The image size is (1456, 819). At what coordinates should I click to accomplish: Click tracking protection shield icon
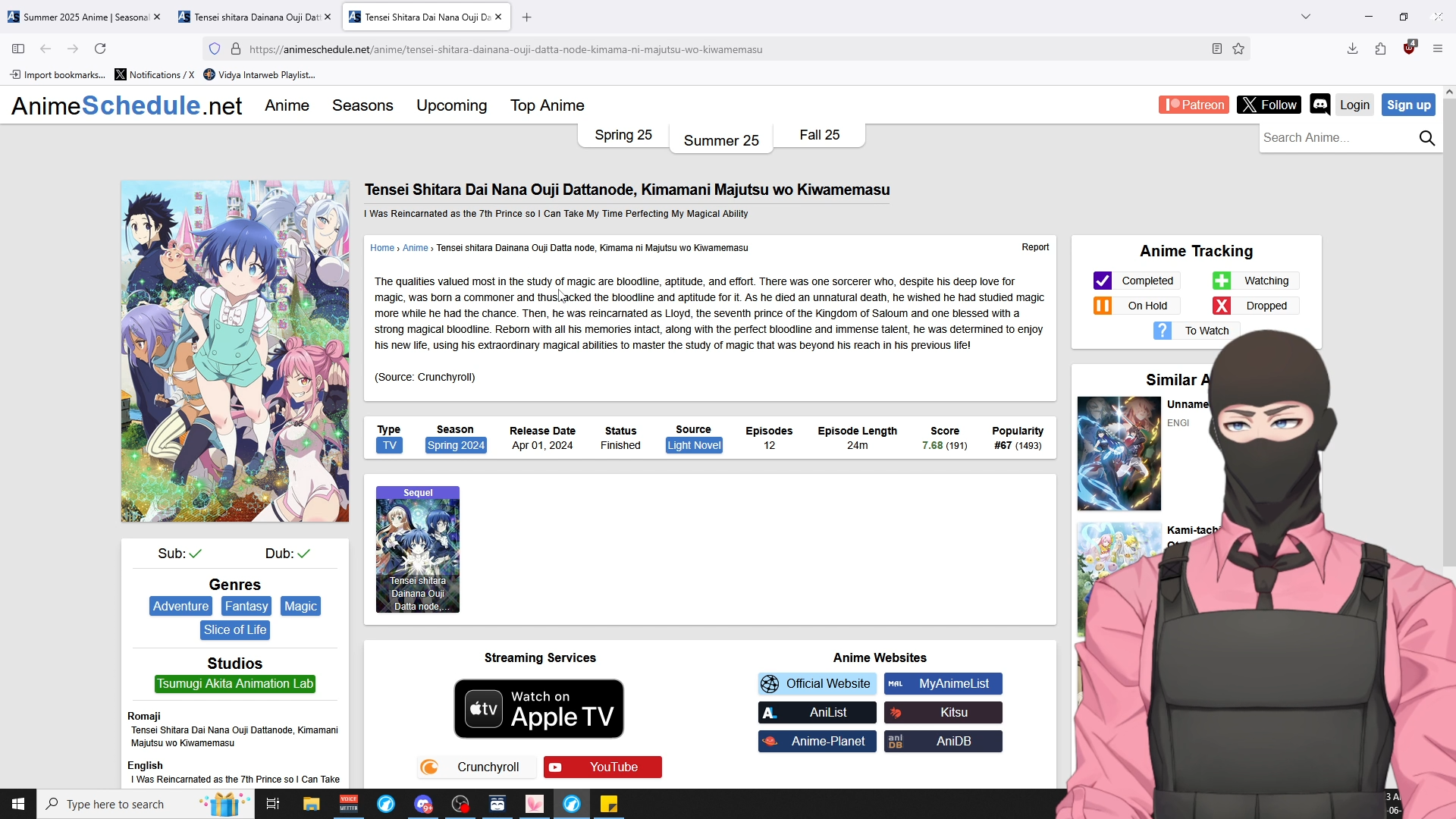[x=215, y=49]
